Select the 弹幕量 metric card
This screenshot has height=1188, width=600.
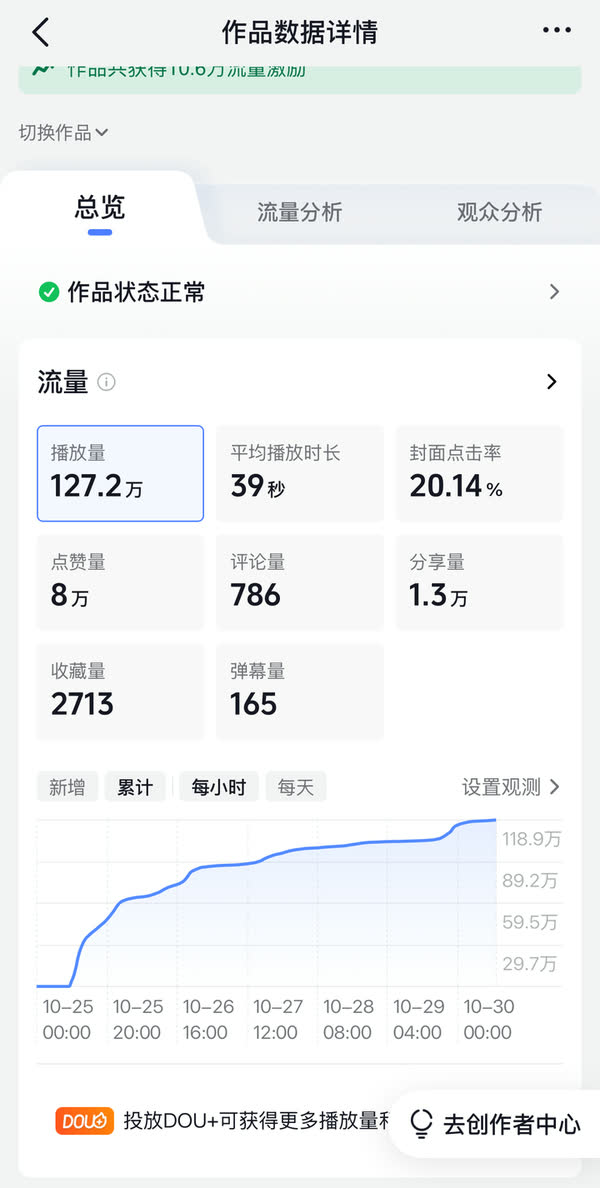pos(300,691)
